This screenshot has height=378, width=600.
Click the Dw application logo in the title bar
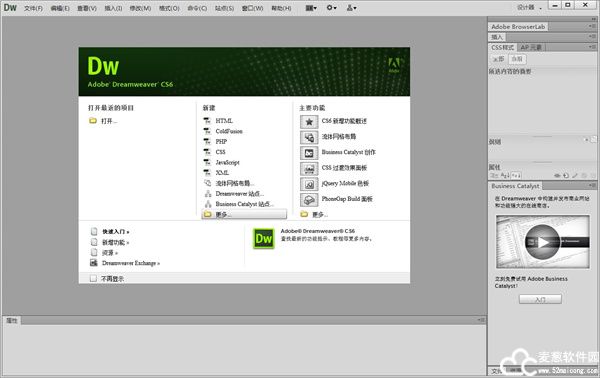point(10,8)
